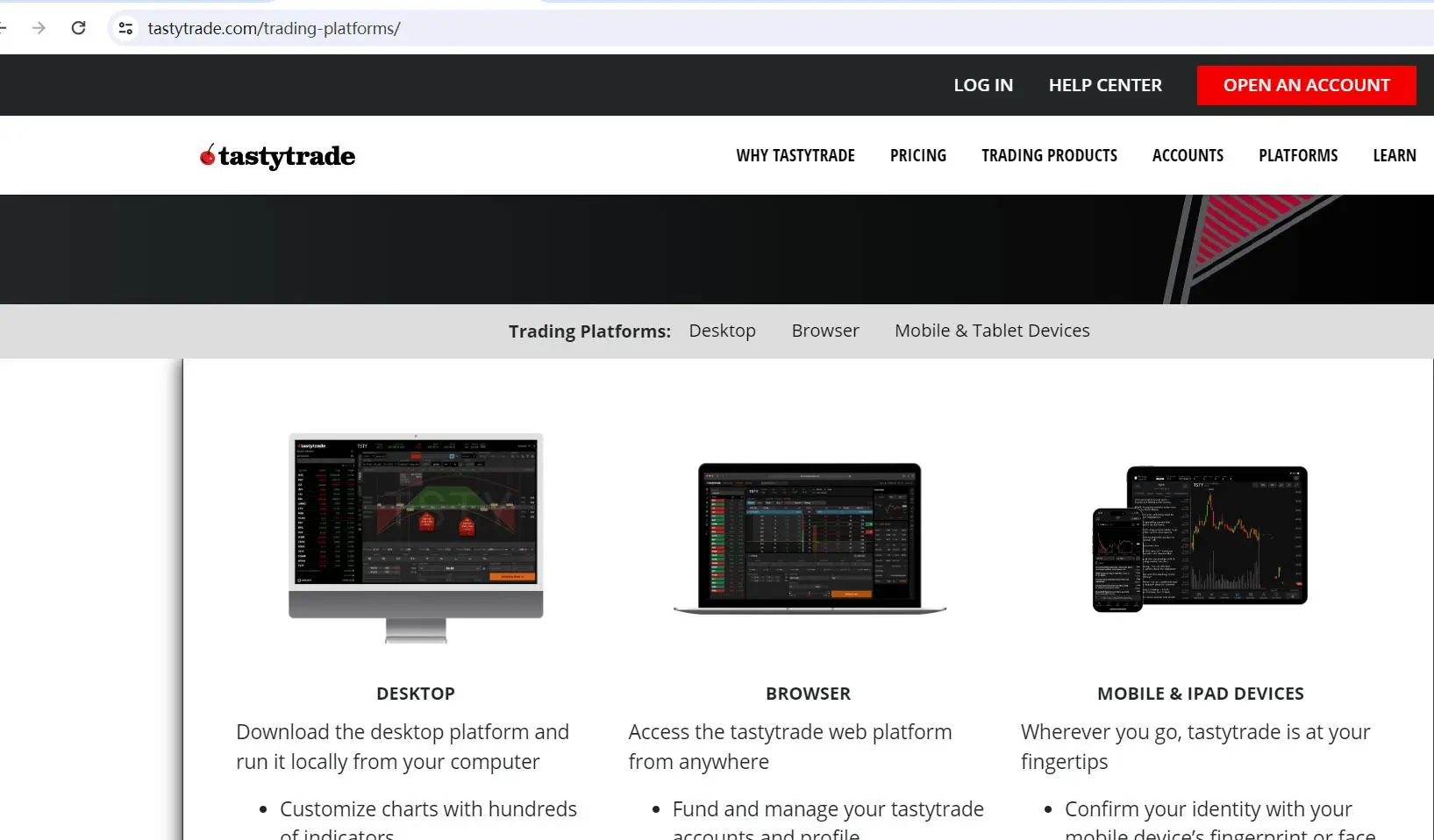Open the TRADING PRODUCTS menu

tap(1049, 155)
